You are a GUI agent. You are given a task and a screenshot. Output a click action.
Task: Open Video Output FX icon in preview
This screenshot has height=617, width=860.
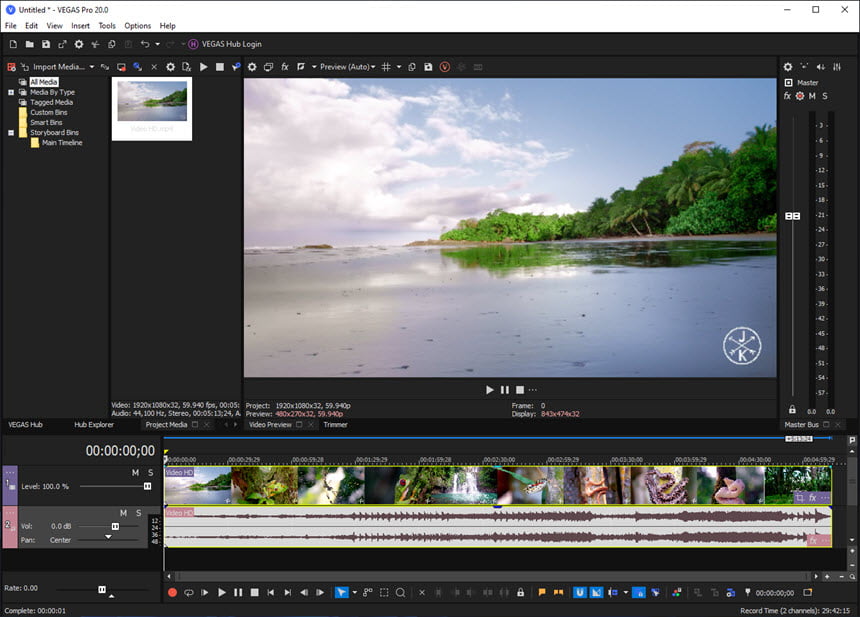point(285,67)
